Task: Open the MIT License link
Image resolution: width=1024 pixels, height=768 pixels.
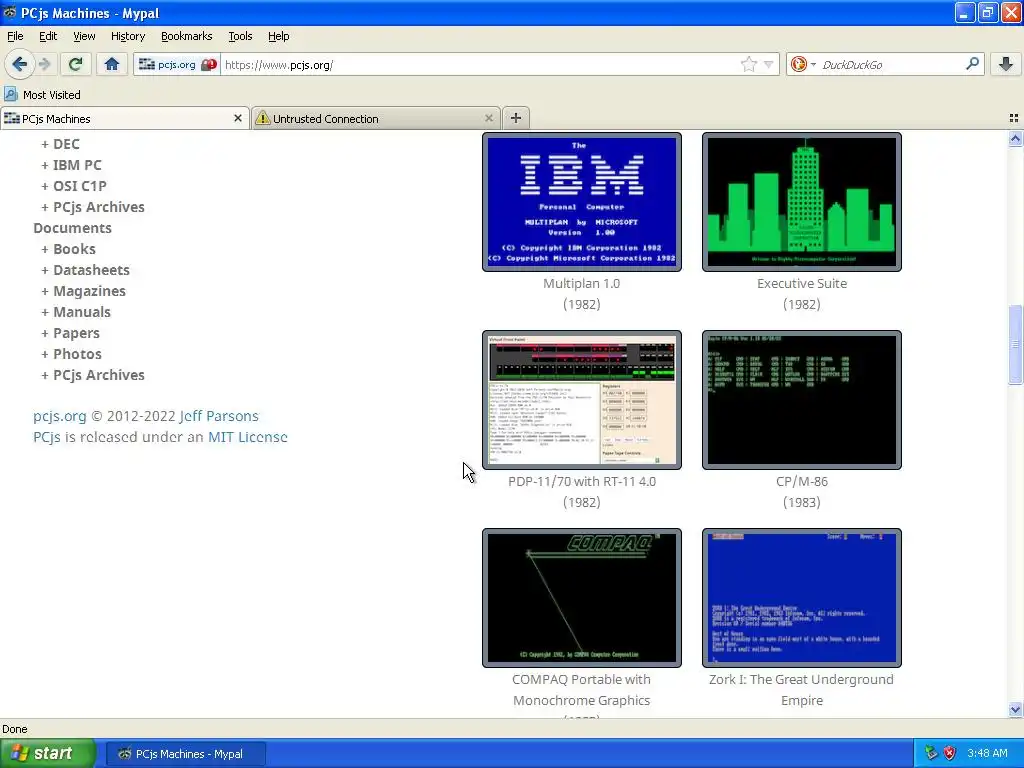Action: pyautogui.click(x=248, y=437)
